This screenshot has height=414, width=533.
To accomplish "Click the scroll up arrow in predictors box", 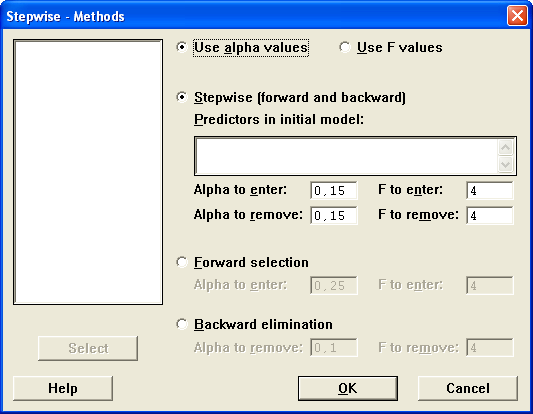I will (x=505, y=147).
